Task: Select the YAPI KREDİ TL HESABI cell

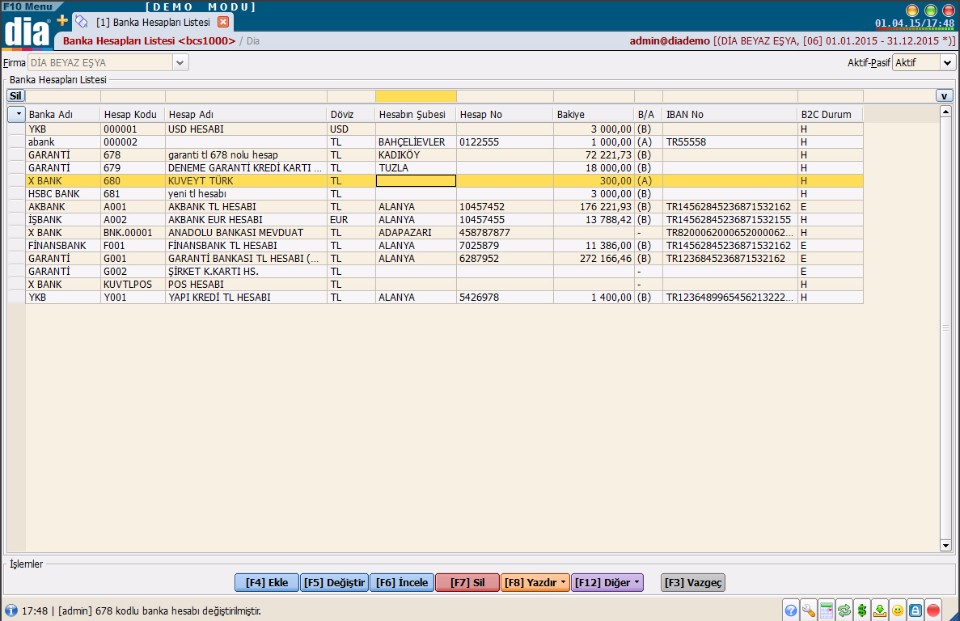Action: [246, 297]
